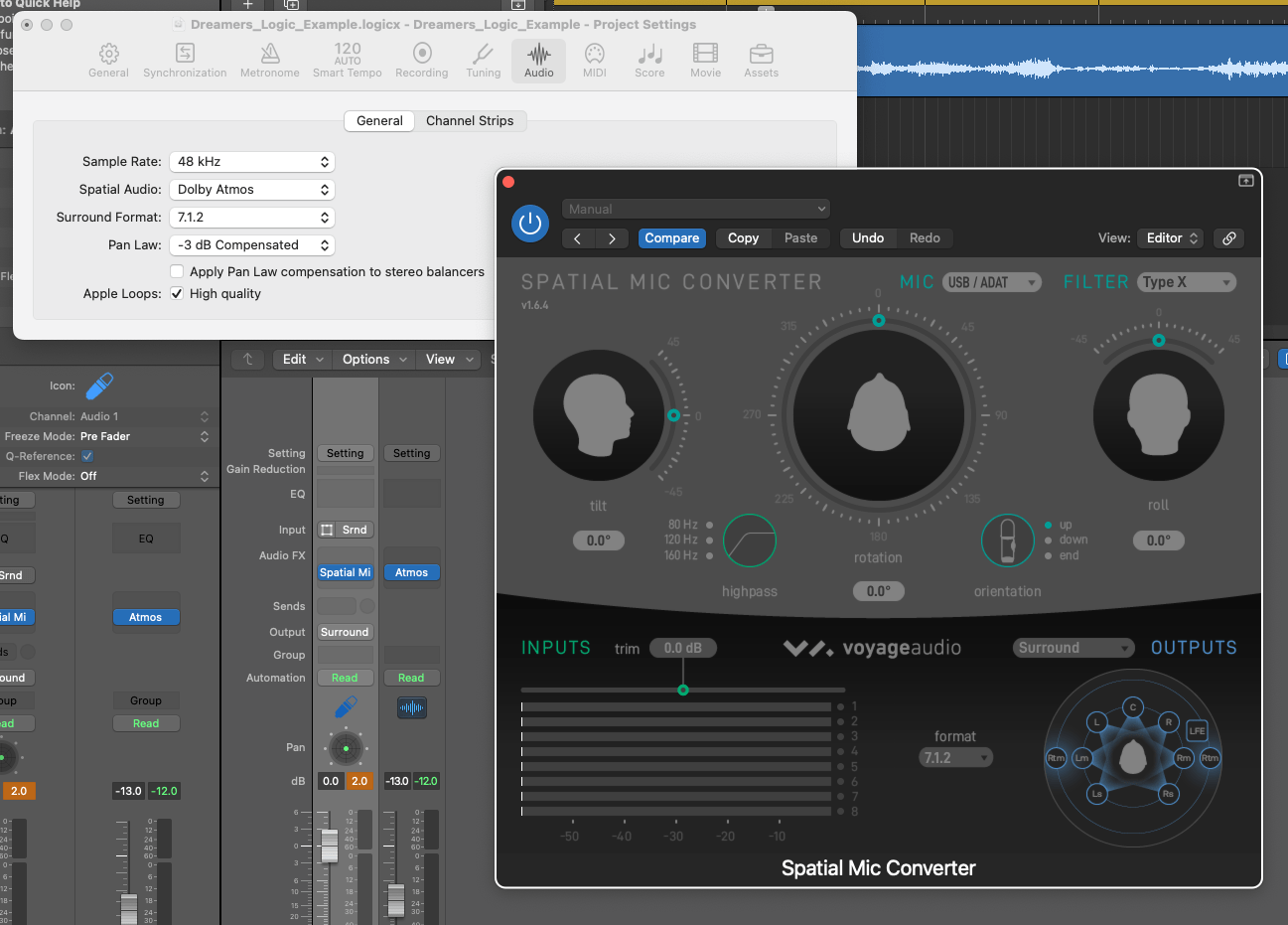Open the Sample Rate dropdown
This screenshot has width=1288, height=925.
pos(251,161)
